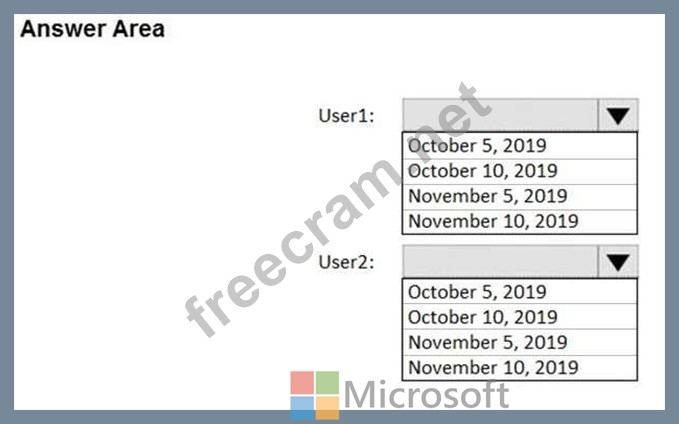Click the Microsoft wordmark text
This screenshot has height=424, width=679.
(x=427, y=394)
